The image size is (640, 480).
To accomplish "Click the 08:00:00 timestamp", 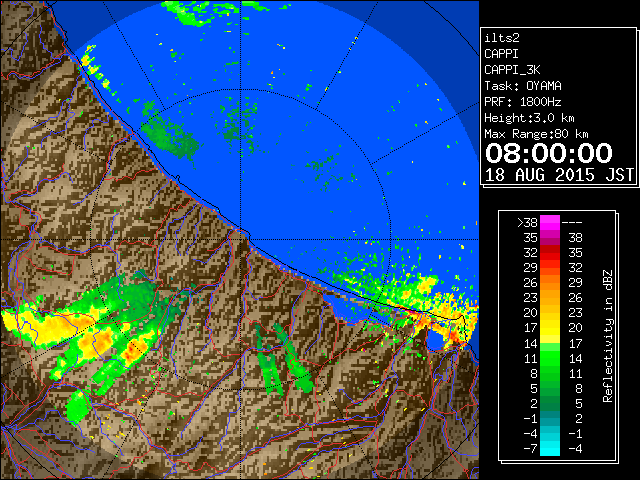I will 549,153.
